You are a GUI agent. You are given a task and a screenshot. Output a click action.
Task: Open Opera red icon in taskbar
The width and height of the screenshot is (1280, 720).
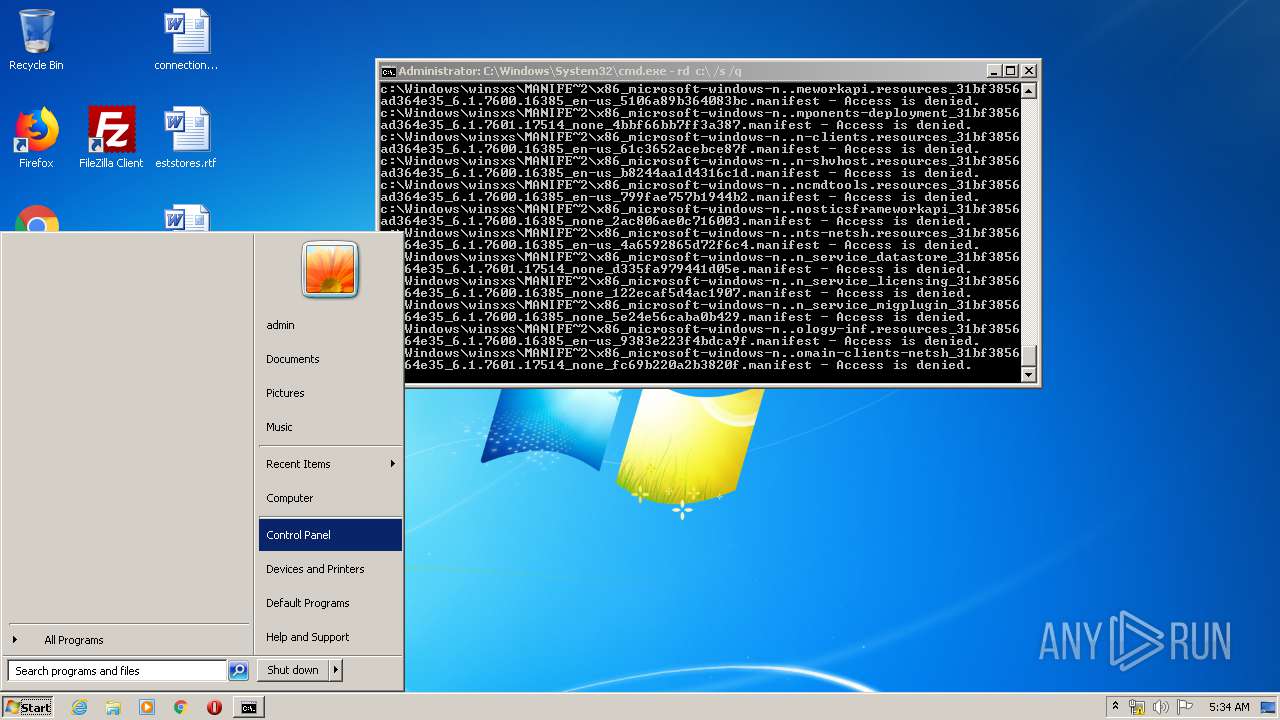click(214, 707)
